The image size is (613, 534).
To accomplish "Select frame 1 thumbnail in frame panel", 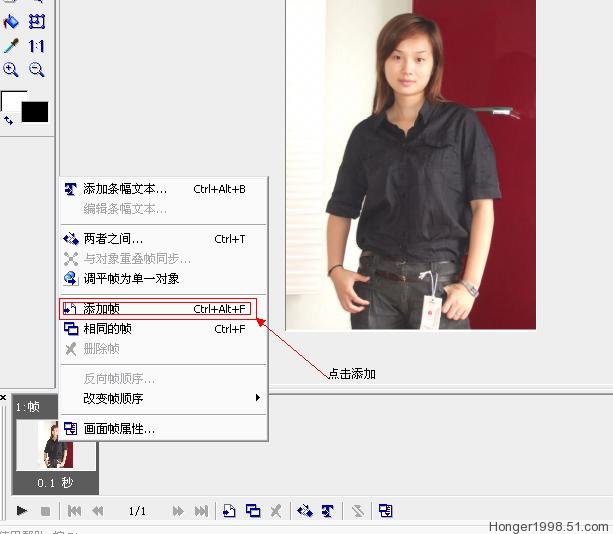I will click(56, 444).
